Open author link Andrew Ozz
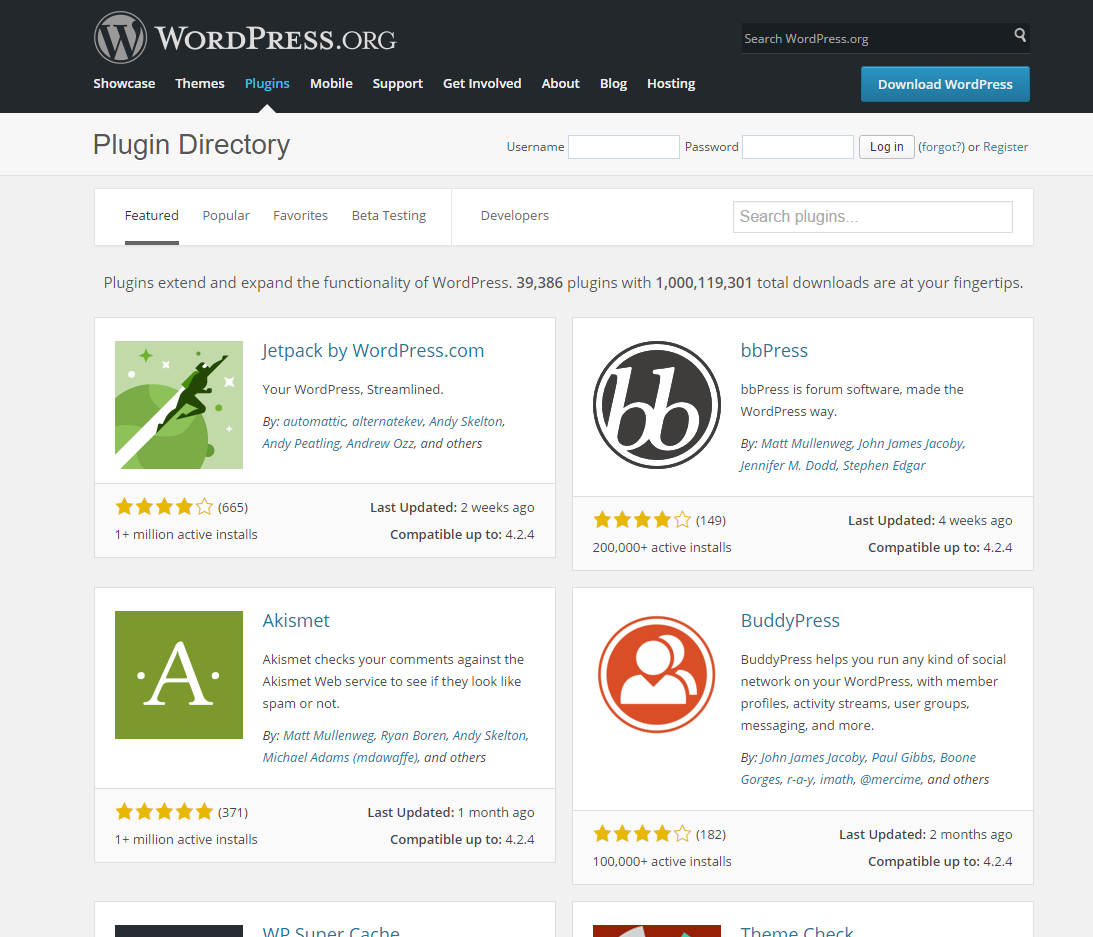 coord(380,443)
